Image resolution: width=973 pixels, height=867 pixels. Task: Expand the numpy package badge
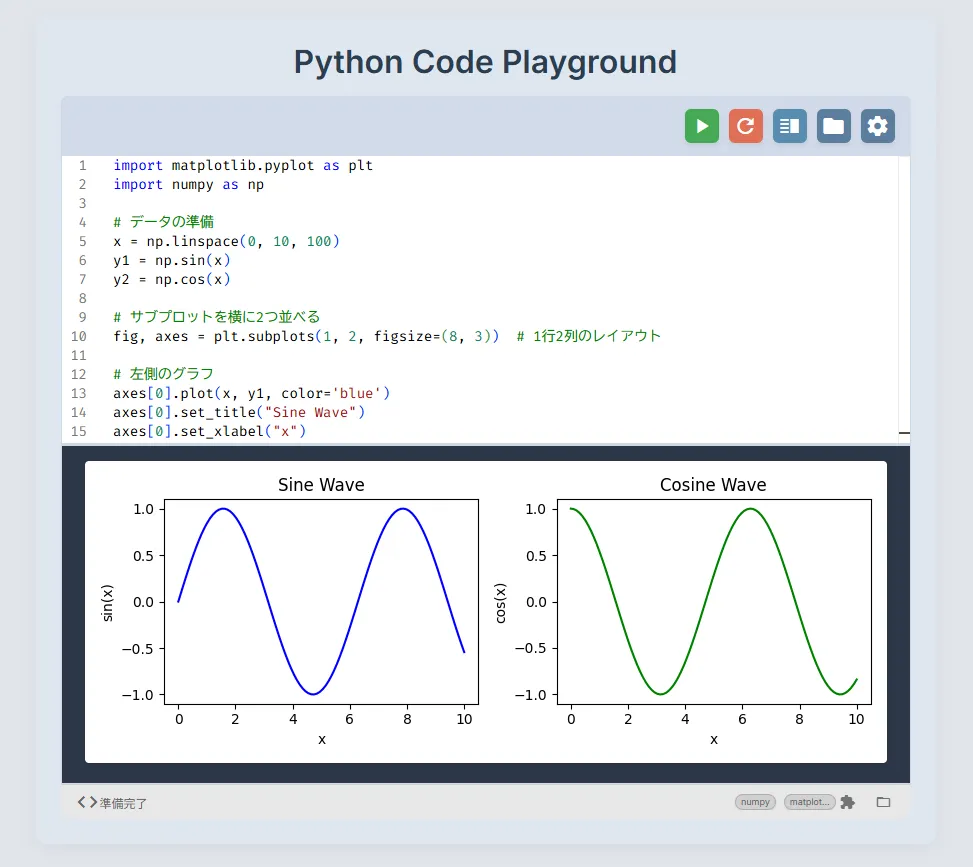pos(755,802)
